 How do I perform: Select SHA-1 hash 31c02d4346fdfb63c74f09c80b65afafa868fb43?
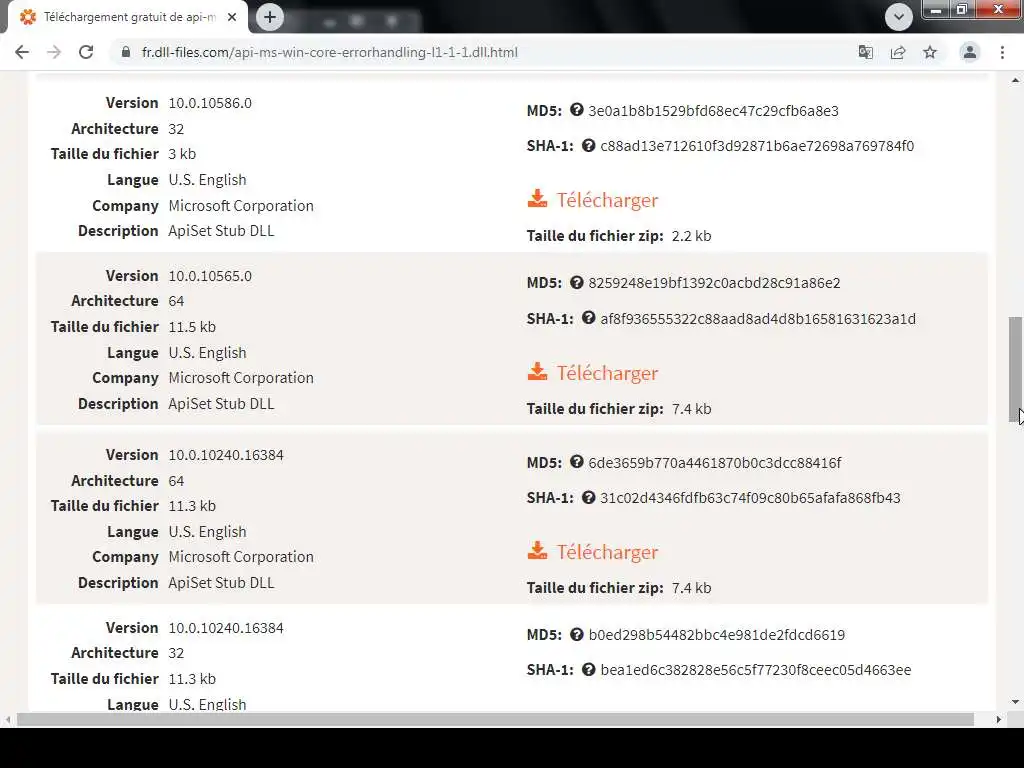pyautogui.click(x=750, y=498)
